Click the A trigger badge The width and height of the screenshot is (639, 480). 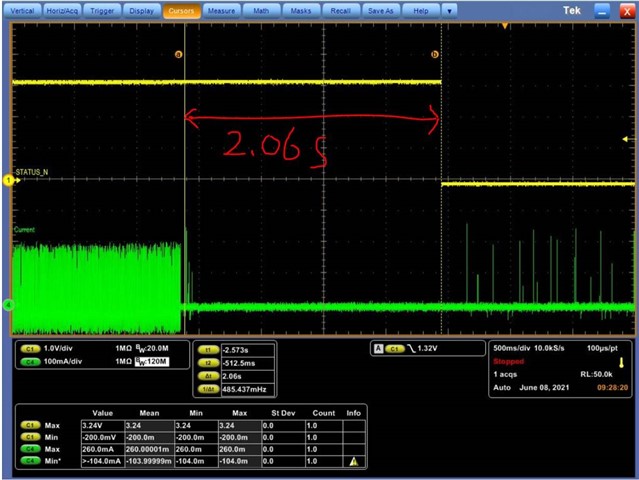pyautogui.click(x=379, y=349)
